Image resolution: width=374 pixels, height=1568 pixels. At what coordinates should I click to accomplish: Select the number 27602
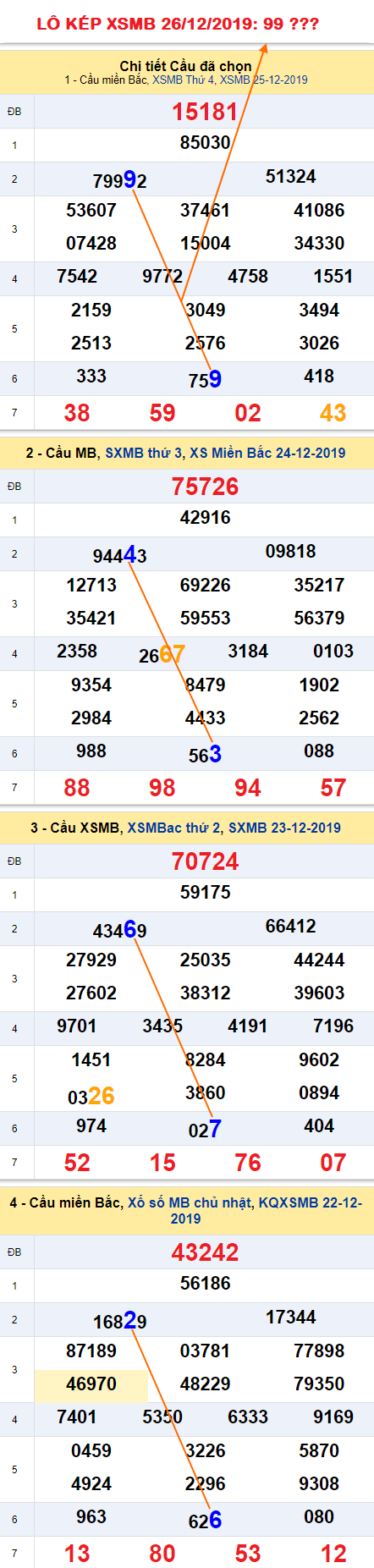click(x=91, y=993)
